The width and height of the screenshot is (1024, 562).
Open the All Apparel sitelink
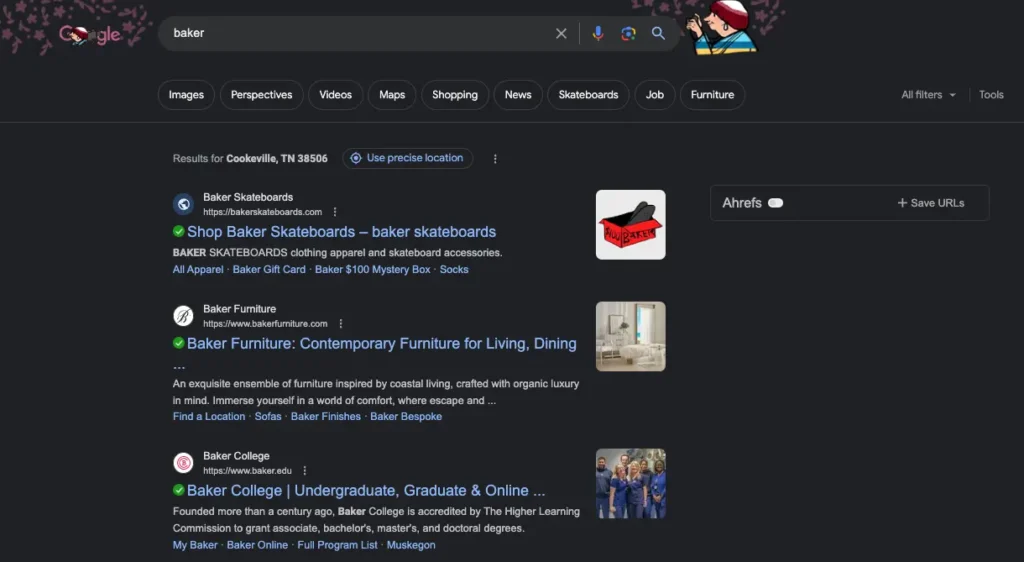[198, 270]
